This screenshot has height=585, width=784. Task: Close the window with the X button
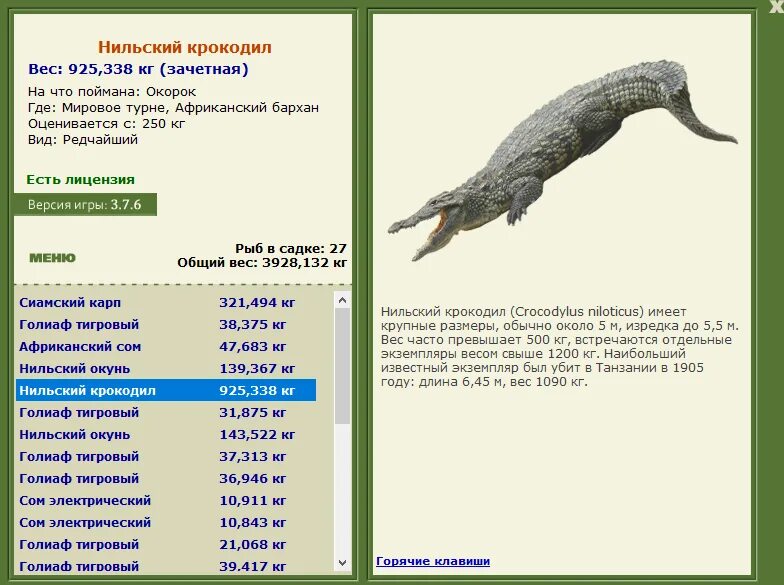coord(777,5)
